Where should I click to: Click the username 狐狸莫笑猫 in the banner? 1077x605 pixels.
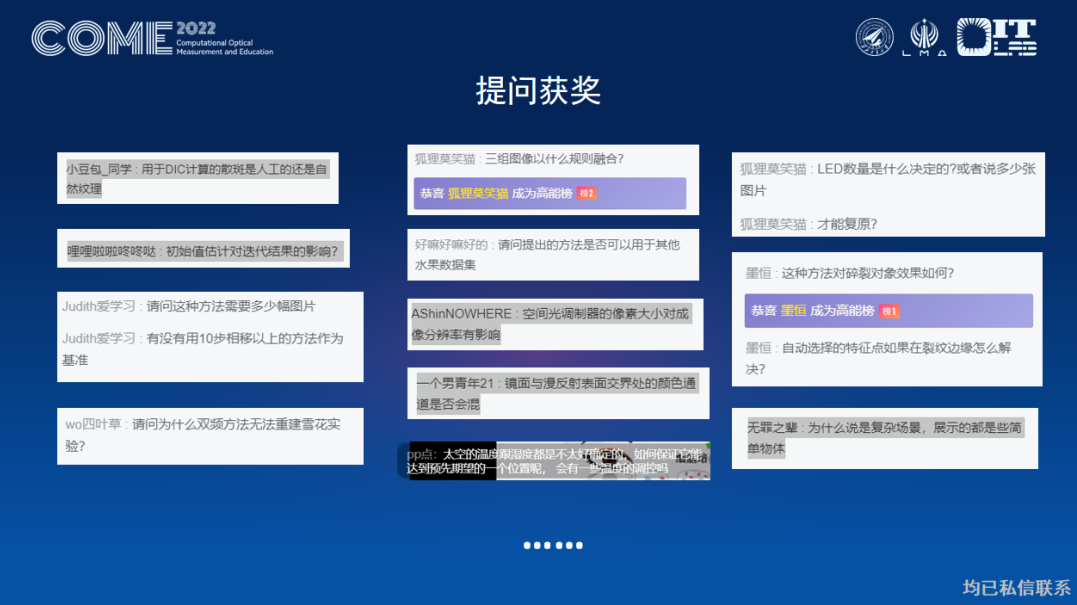pyautogui.click(x=479, y=193)
